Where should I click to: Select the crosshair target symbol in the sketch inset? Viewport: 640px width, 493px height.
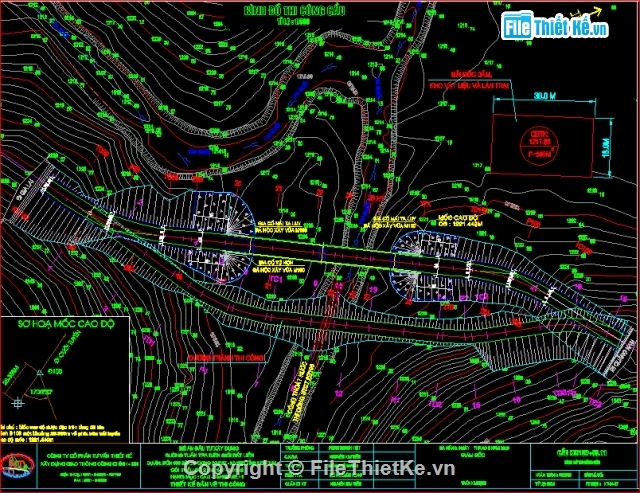17,403
